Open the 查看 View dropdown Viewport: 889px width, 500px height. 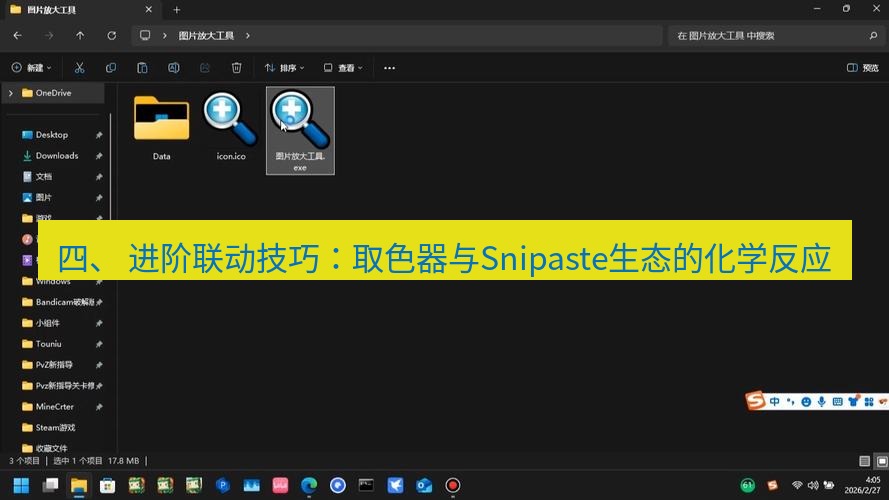[342, 68]
